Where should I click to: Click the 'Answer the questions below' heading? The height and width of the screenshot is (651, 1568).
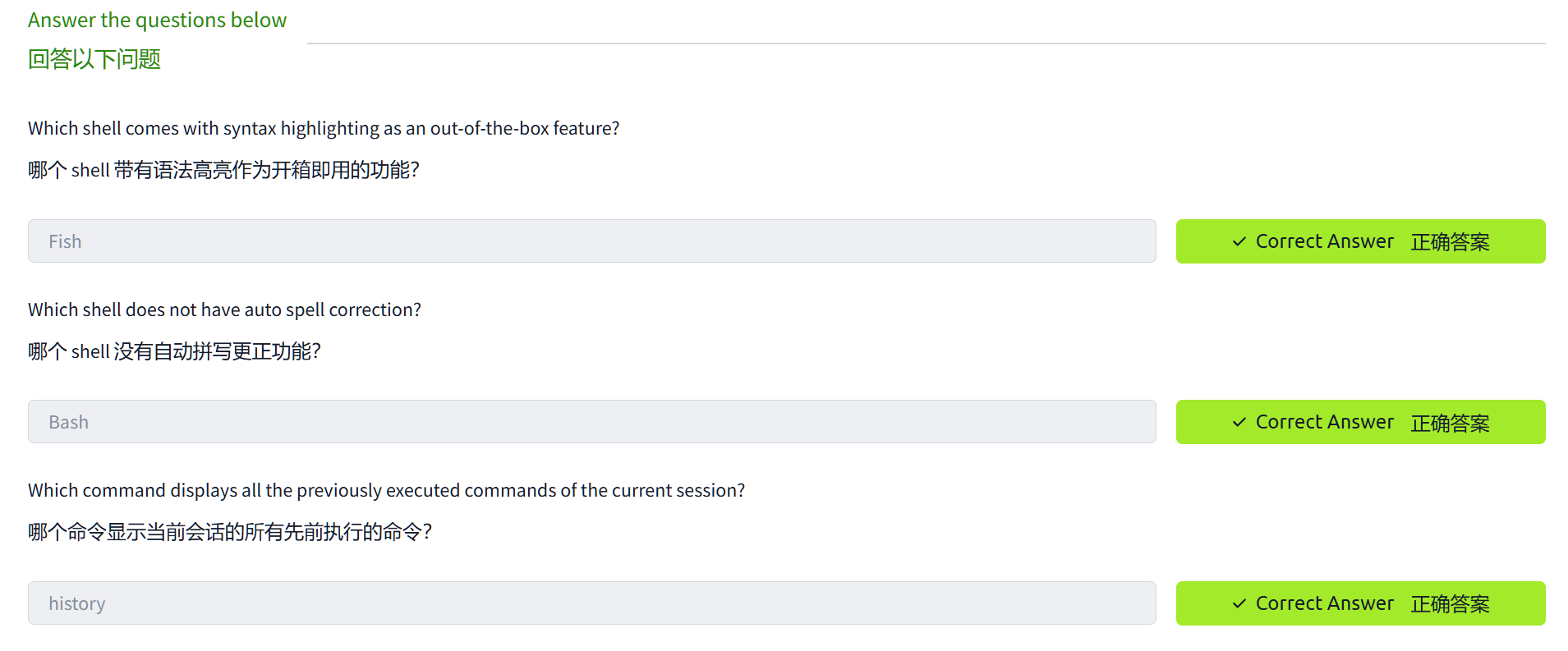tap(157, 21)
